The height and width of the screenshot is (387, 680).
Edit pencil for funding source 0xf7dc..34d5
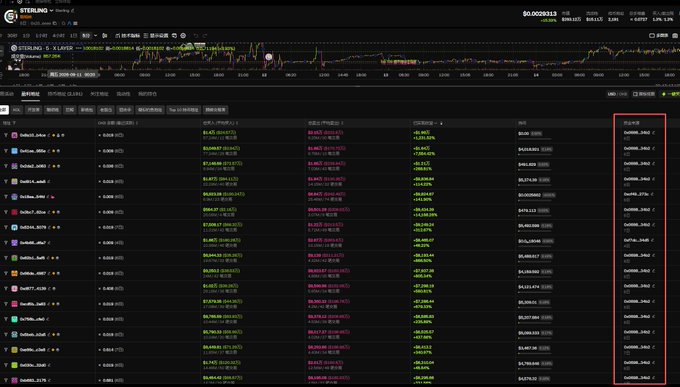pyautogui.click(x=653, y=240)
